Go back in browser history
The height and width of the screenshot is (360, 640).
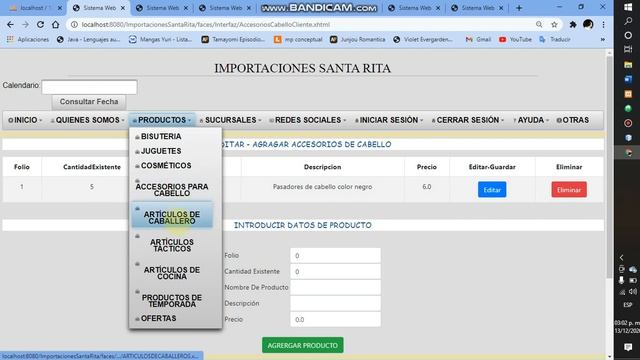pos(10,24)
